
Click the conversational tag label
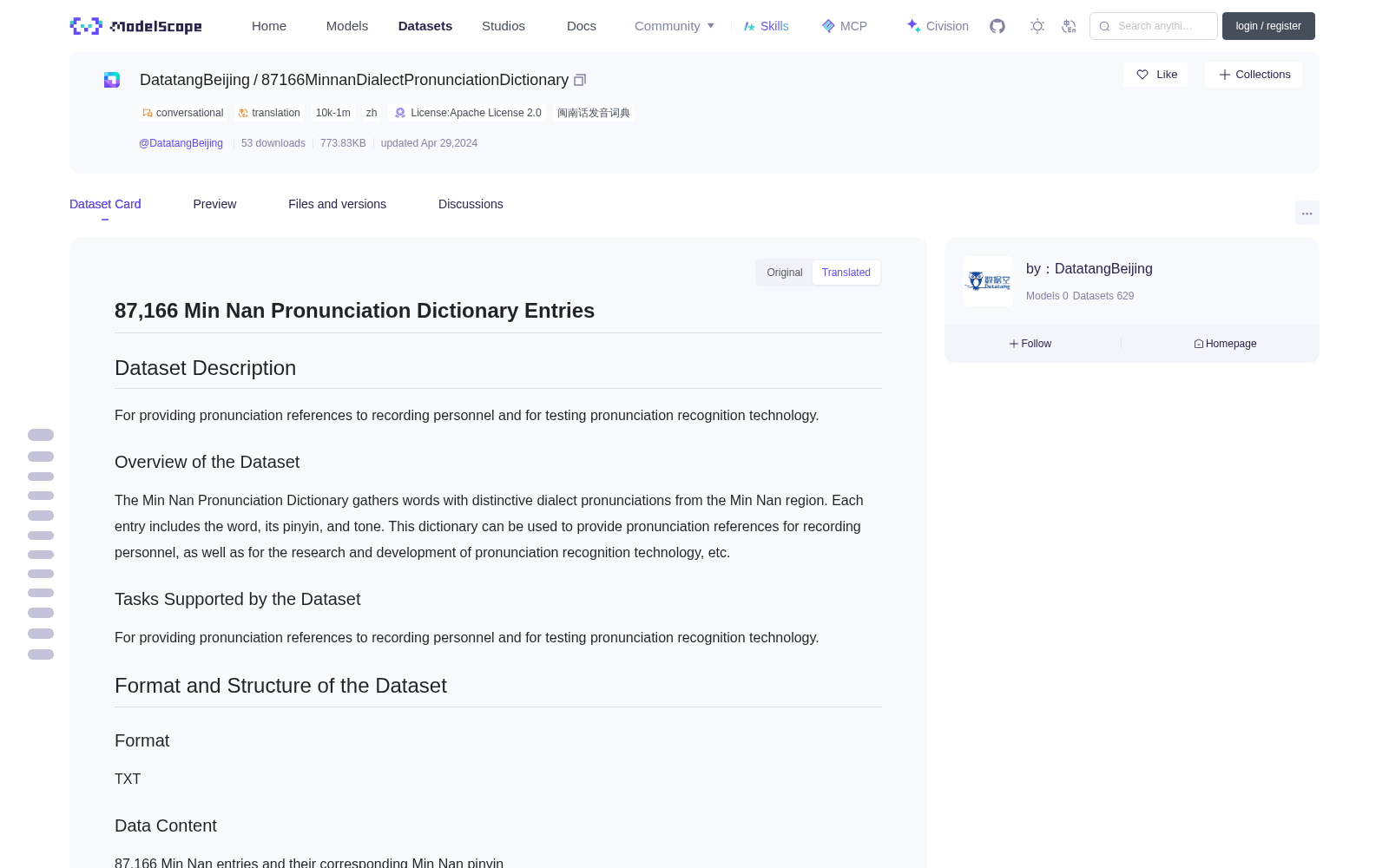pyautogui.click(x=189, y=113)
